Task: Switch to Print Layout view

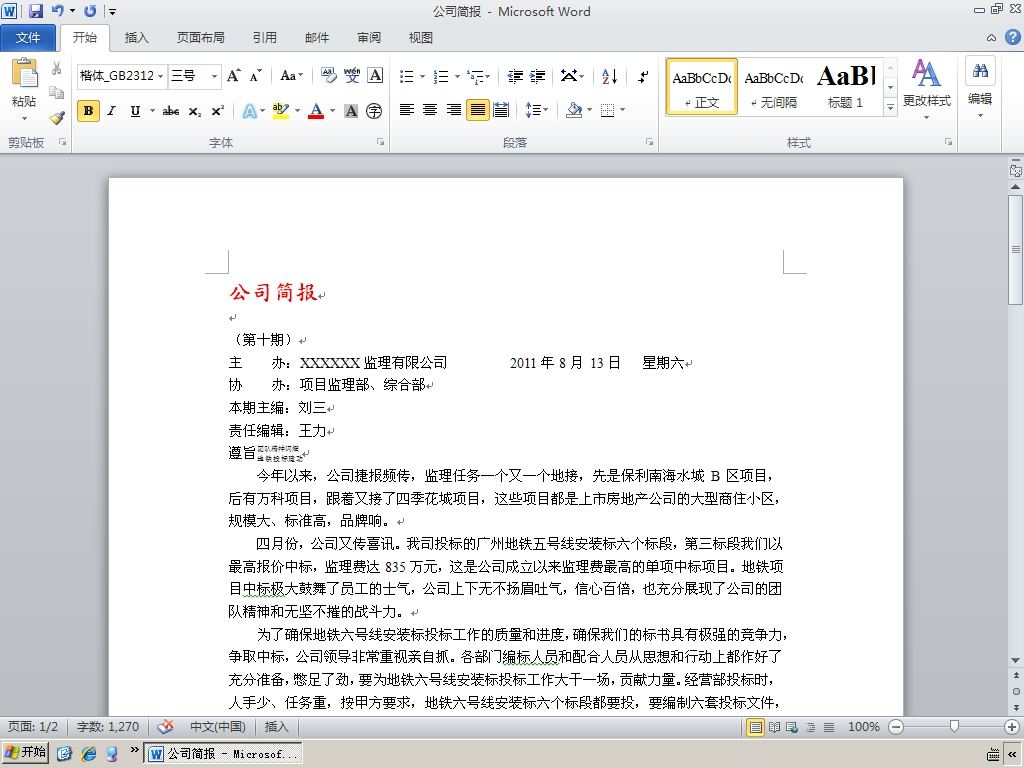Action: click(x=756, y=727)
